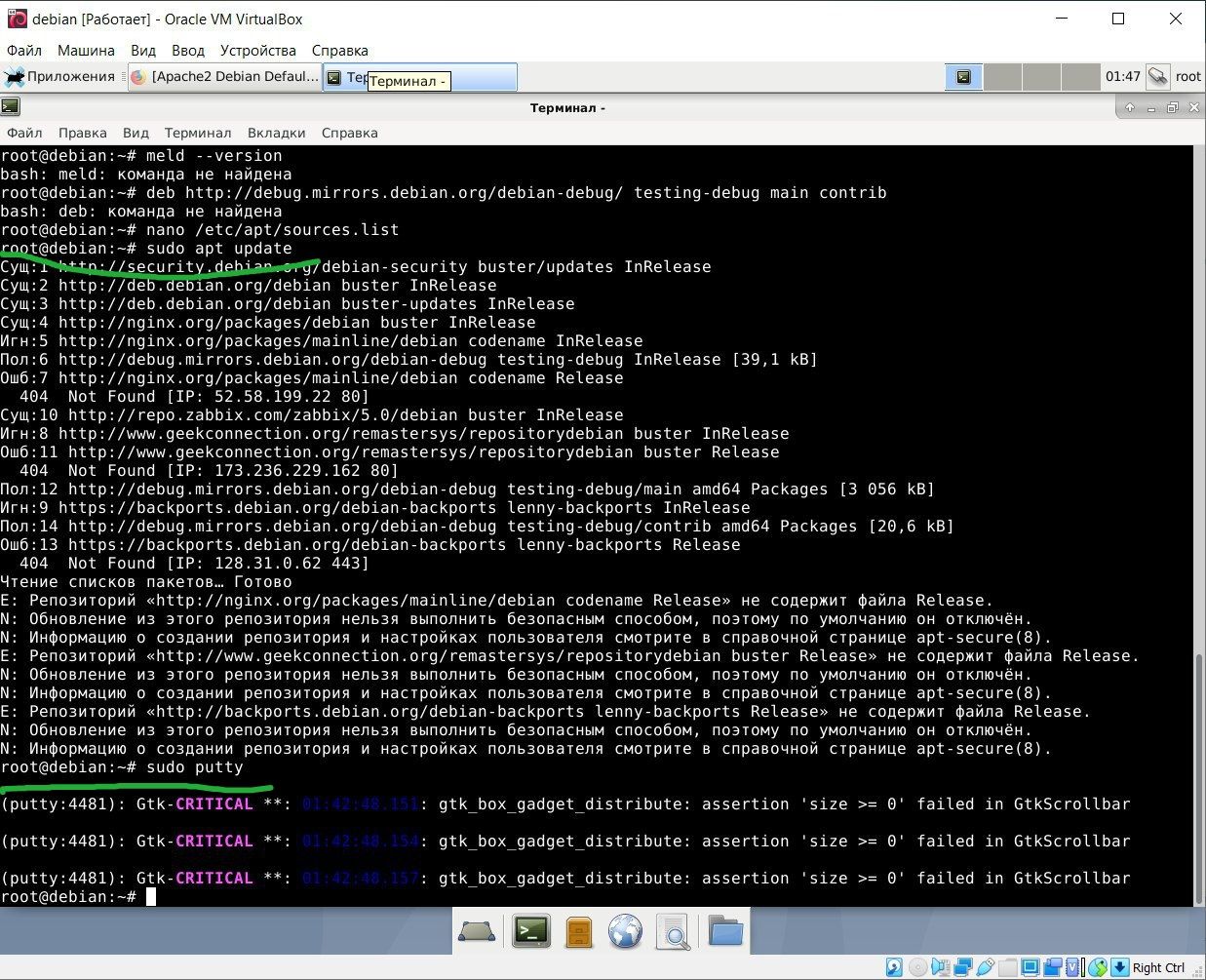Switch to the Apache2 Debian Default taskbar window
The image size is (1206, 980).
coord(225,76)
